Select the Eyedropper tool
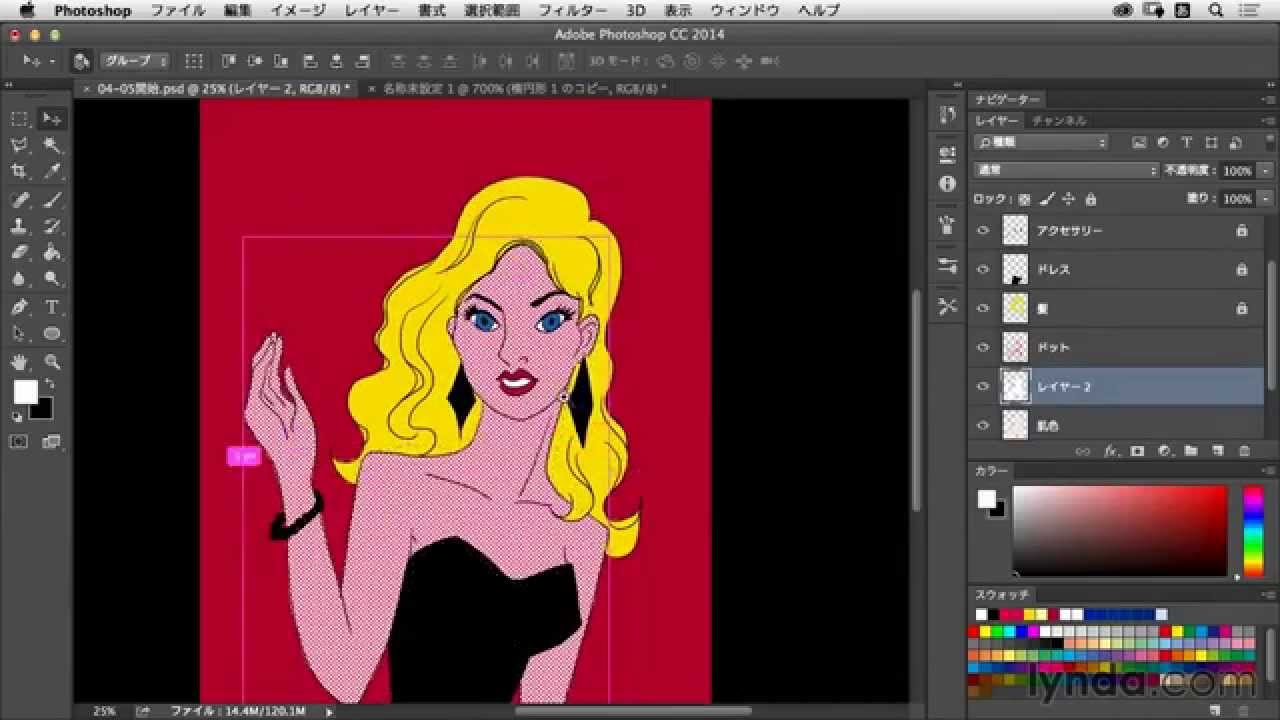Screen dimensions: 1280x720 click(52, 172)
